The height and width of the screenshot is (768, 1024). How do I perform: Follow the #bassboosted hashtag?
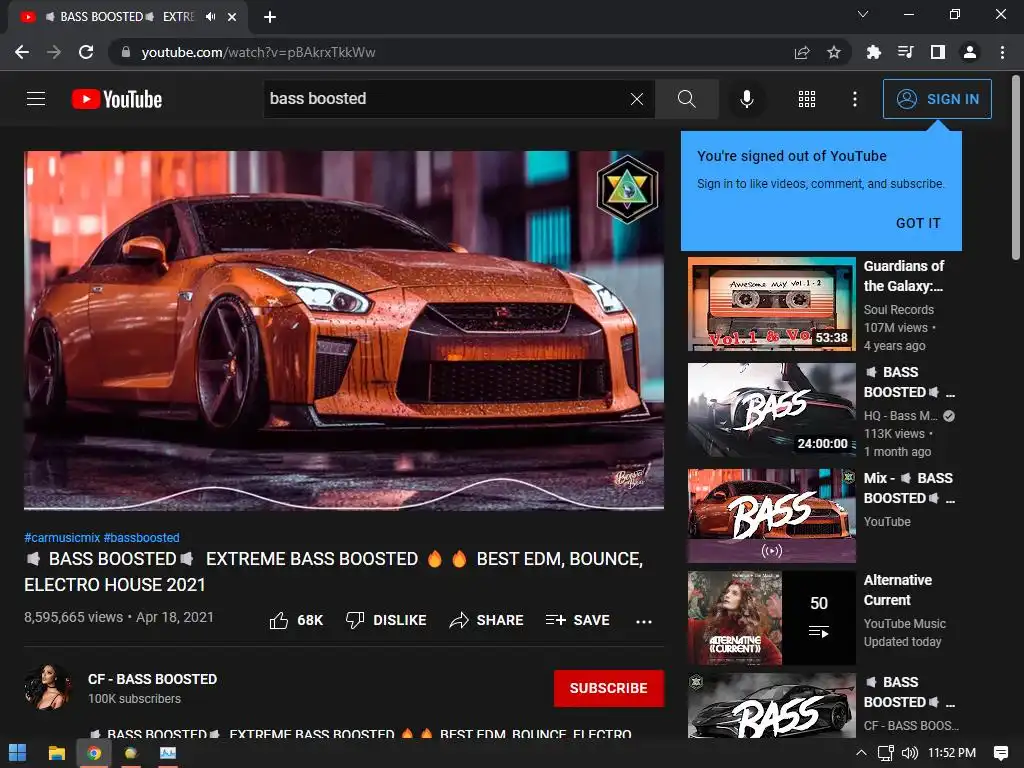pyautogui.click(x=141, y=537)
